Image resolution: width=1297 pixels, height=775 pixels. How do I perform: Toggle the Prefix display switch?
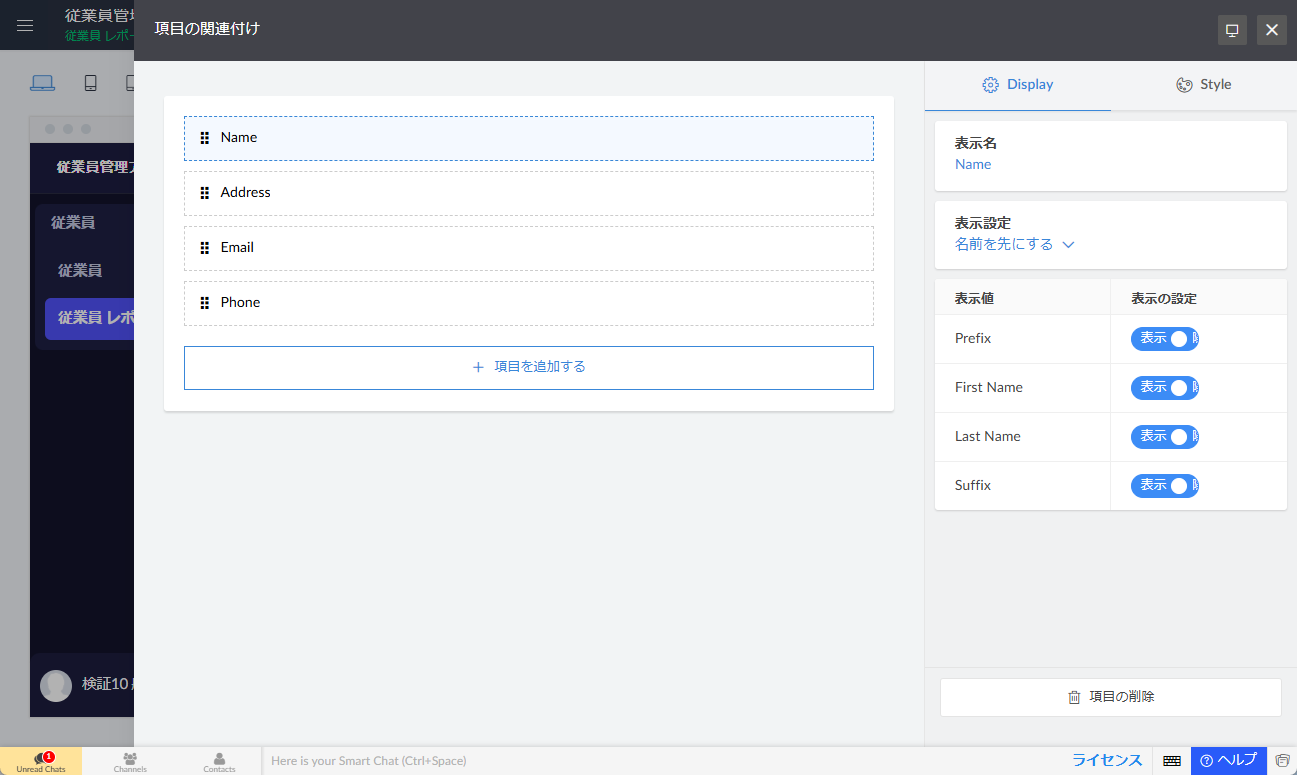point(1164,339)
